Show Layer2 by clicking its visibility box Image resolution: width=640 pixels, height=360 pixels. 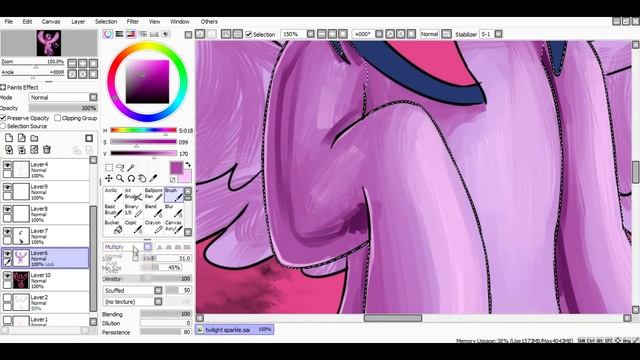7,297
